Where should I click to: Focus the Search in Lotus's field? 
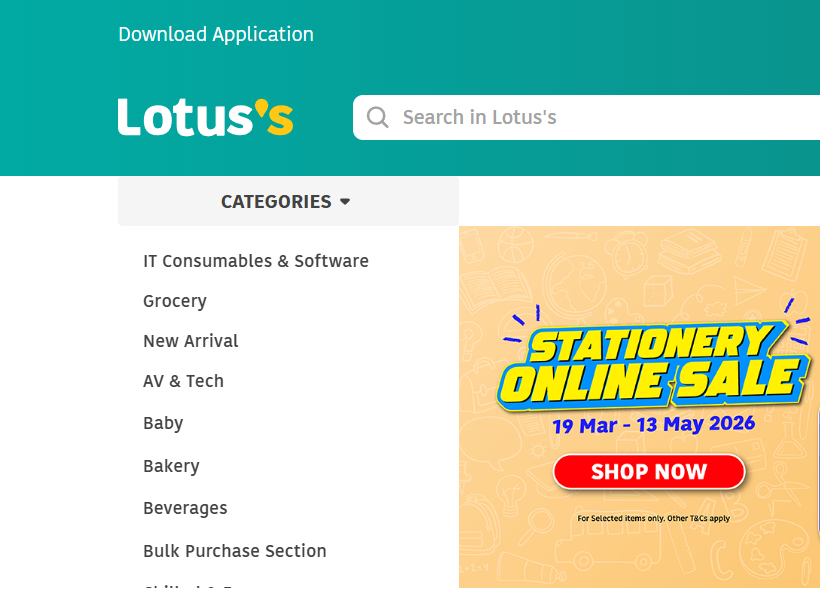coord(586,117)
